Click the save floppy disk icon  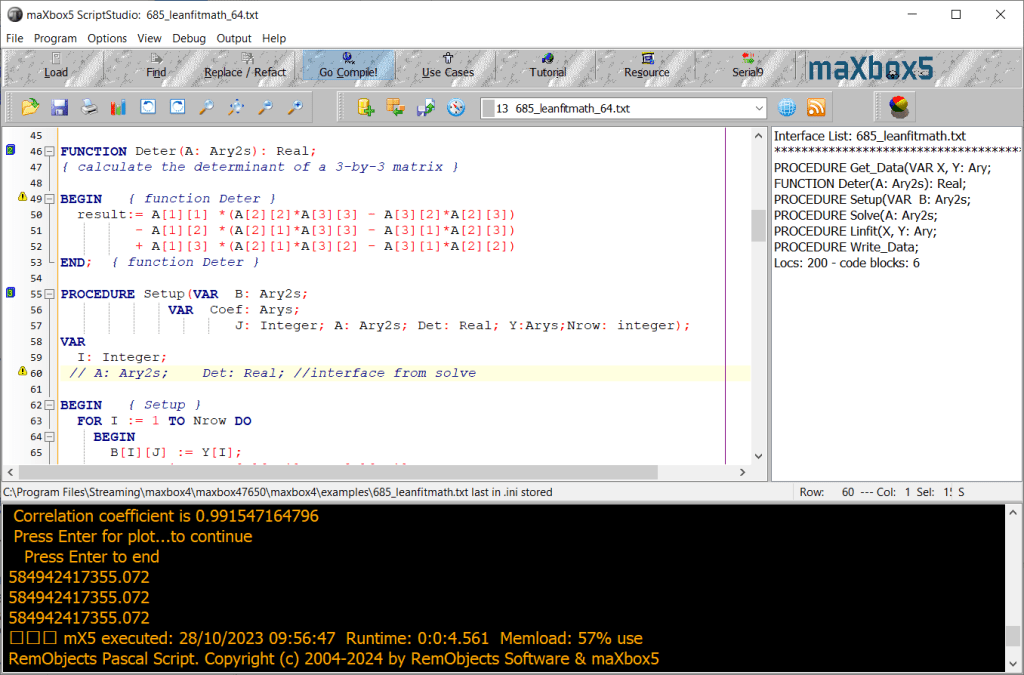pyautogui.click(x=59, y=107)
